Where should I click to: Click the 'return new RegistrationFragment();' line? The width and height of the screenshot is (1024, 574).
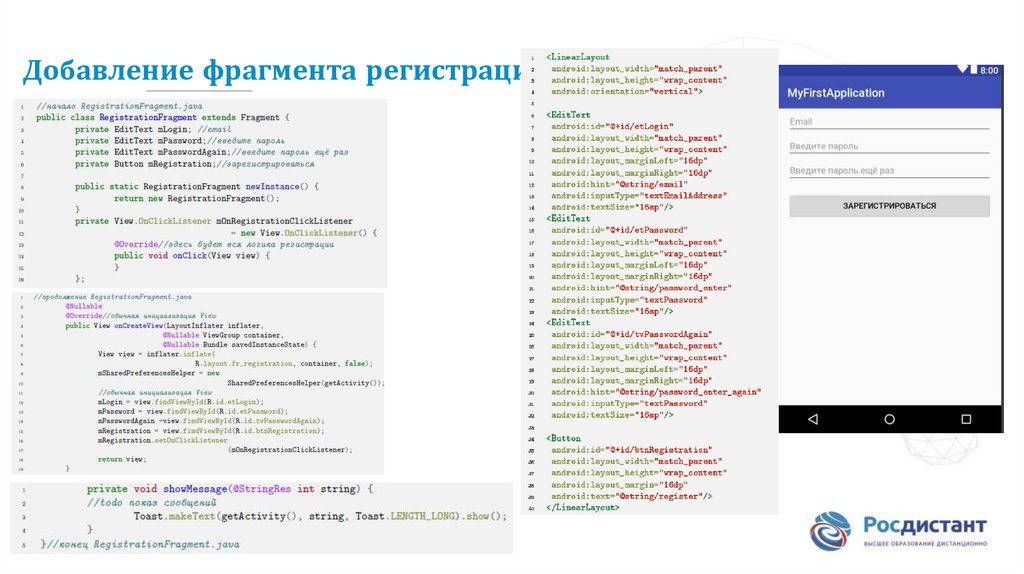pos(197,199)
